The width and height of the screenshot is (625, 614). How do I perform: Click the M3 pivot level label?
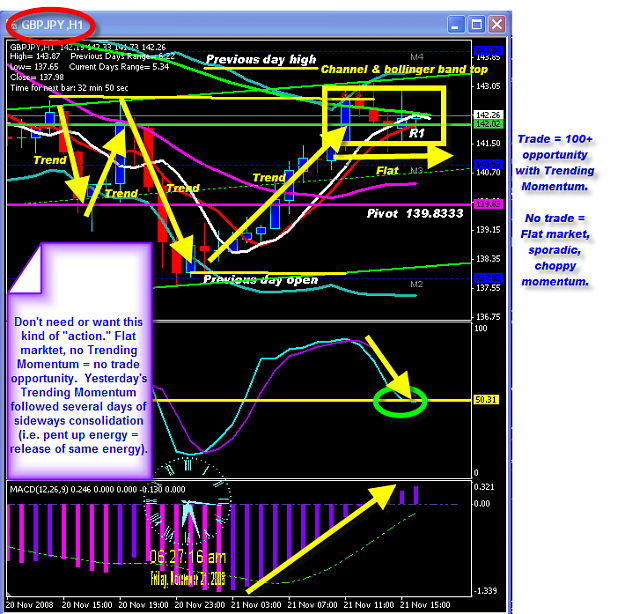coord(417,170)
